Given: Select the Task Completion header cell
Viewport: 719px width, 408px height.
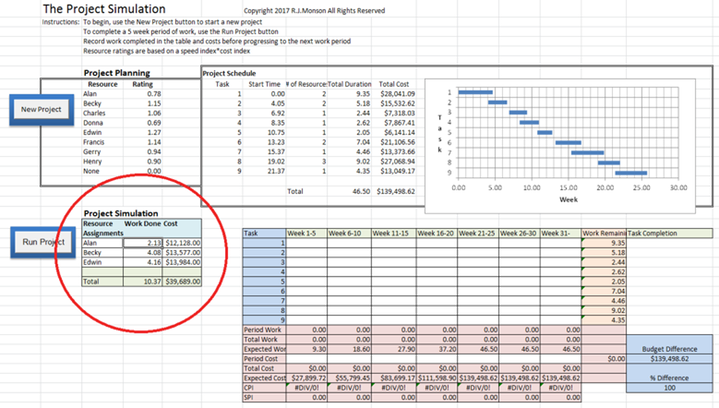Looking at the screenshot, I should (x=669, y=233).
